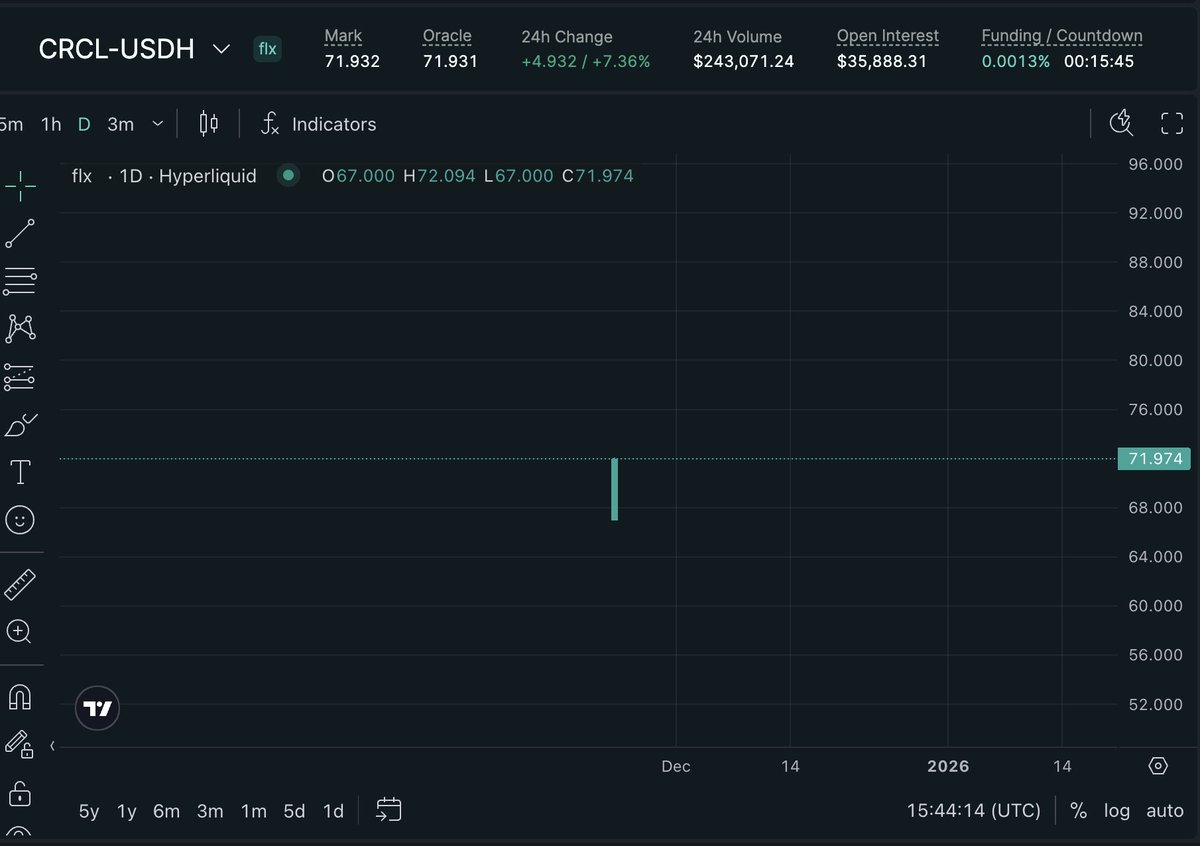Toggle stay in drawing mode

[20, 744]
